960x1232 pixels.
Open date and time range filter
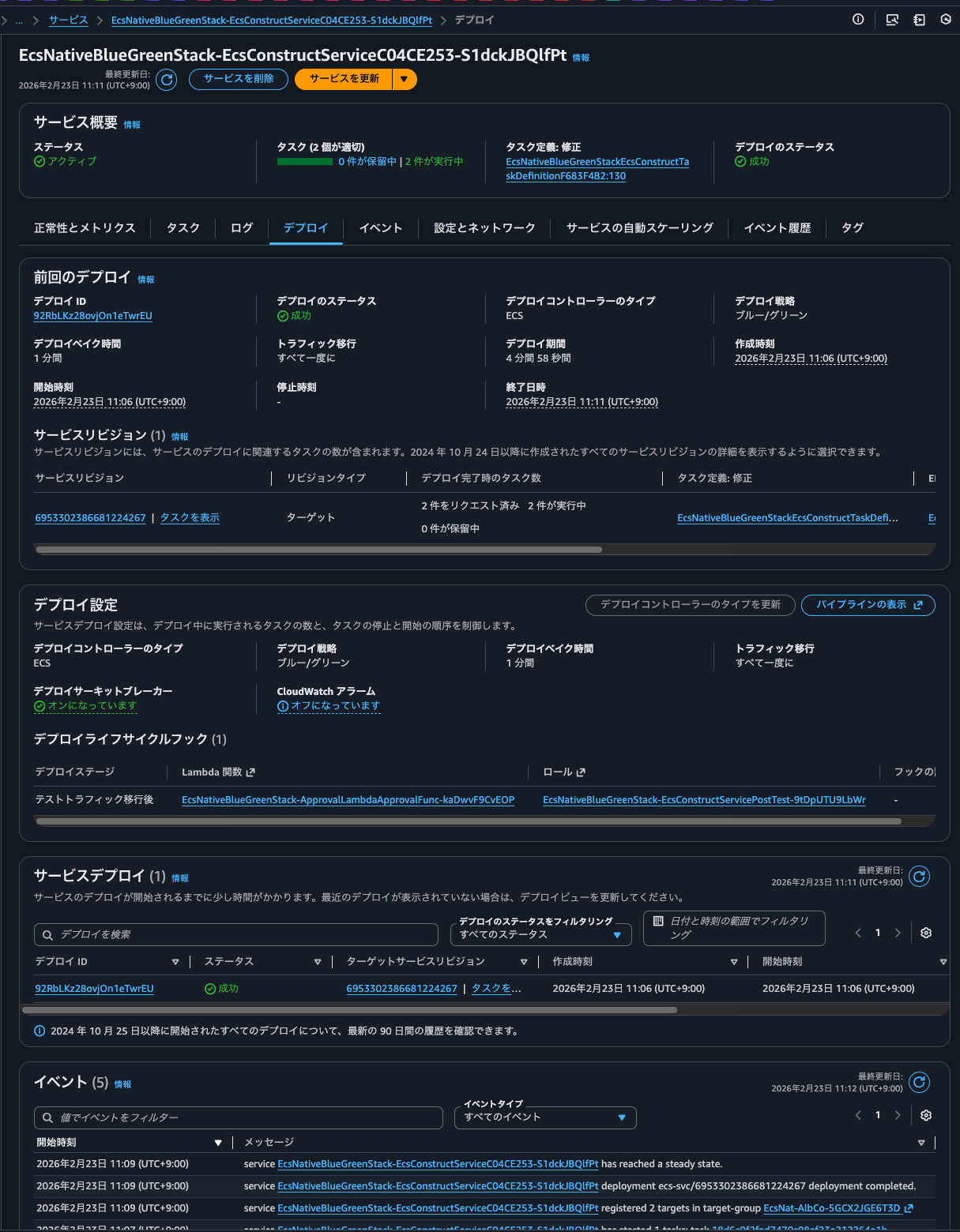coord(734,928)
